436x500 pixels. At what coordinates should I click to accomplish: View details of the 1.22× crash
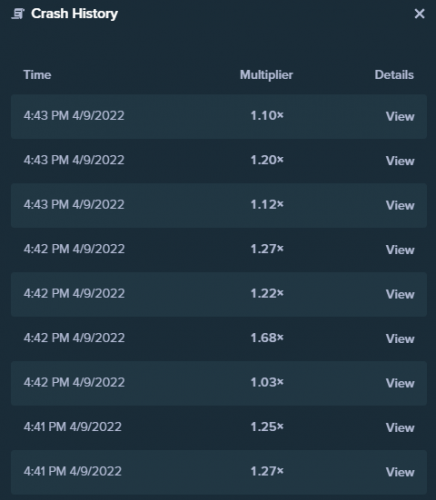(x=400, y=294)
